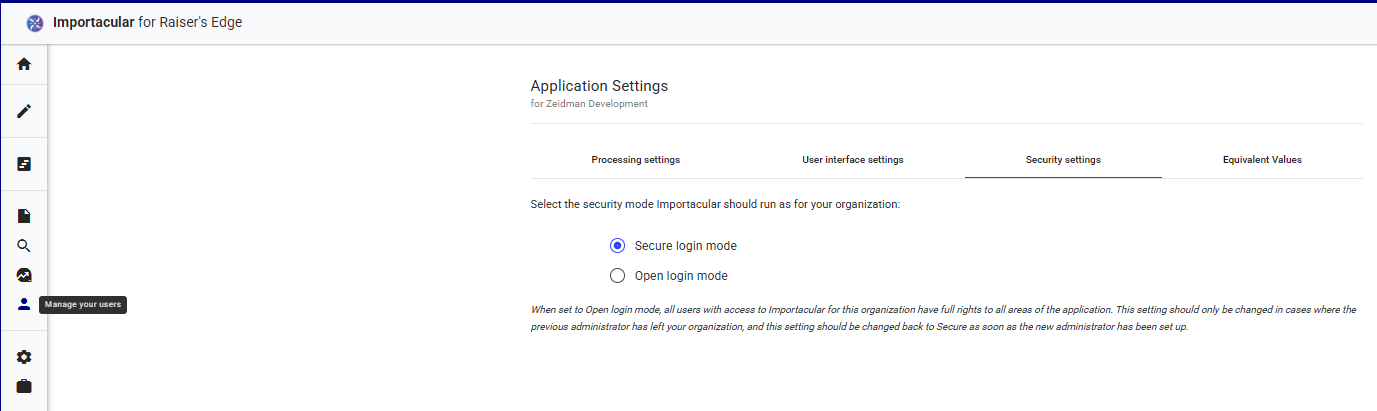
Task: Select the Secure login mode radio button
Action: click(x=617, y=246)
